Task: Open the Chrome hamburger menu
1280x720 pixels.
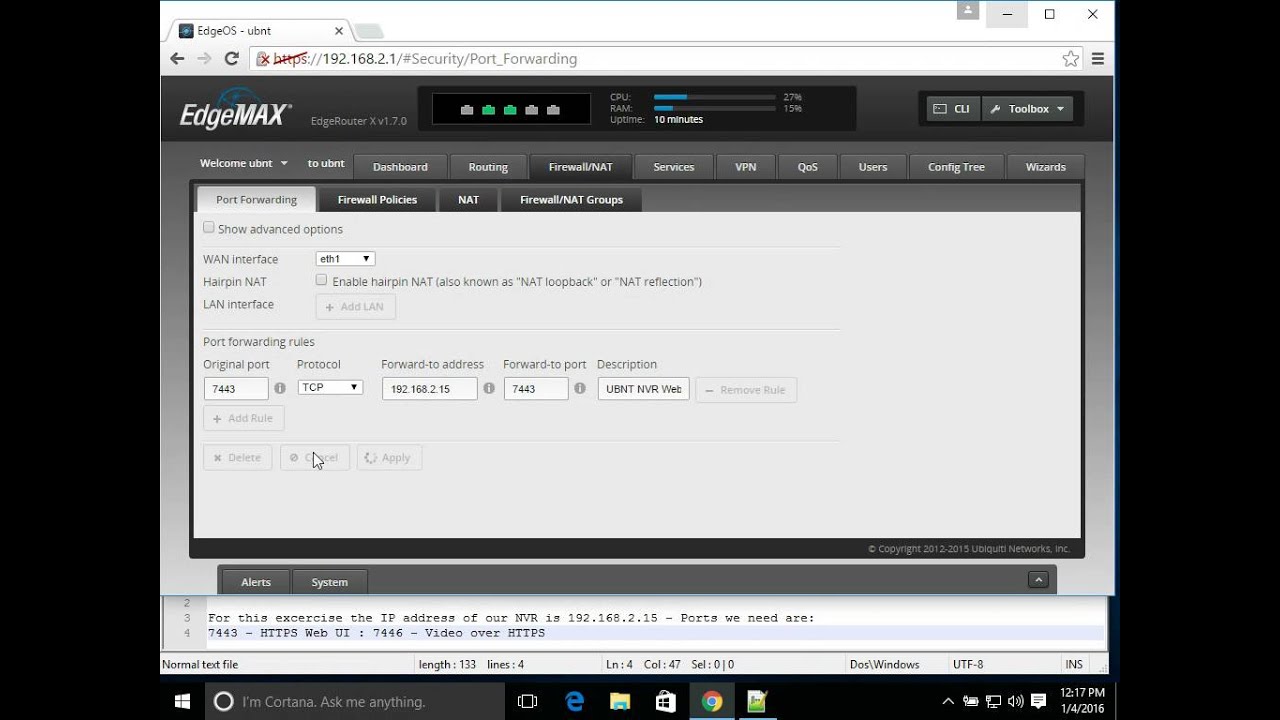Action: pos(1097,59)
